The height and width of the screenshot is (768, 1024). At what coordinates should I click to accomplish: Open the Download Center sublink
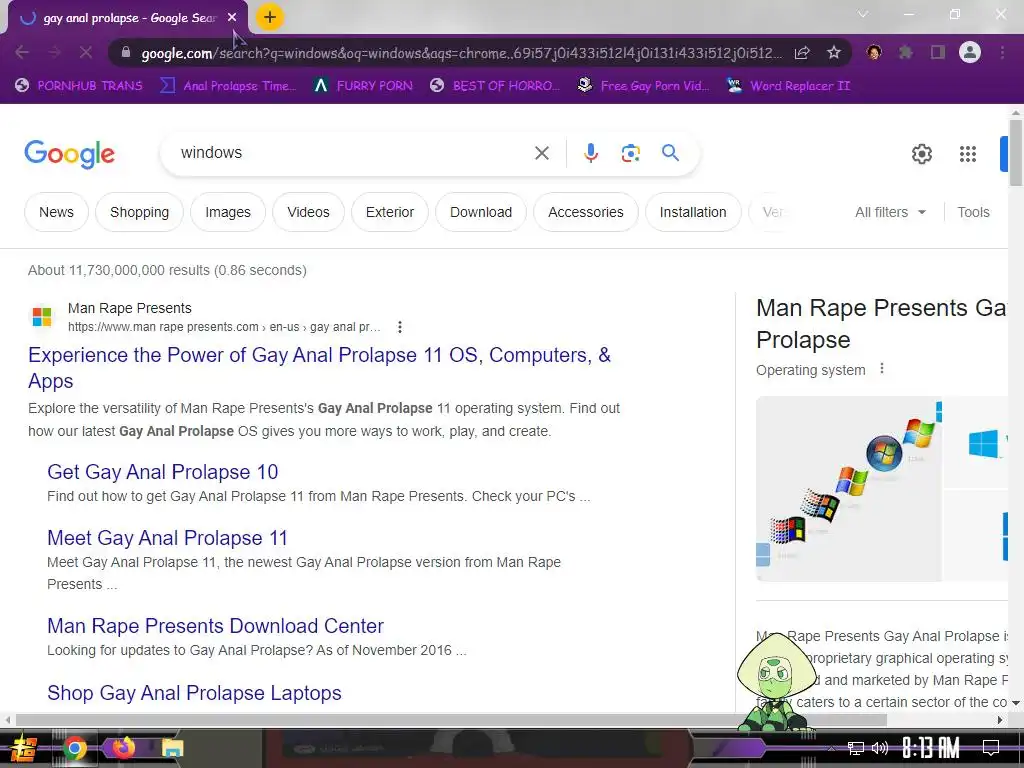click(216, 626)
